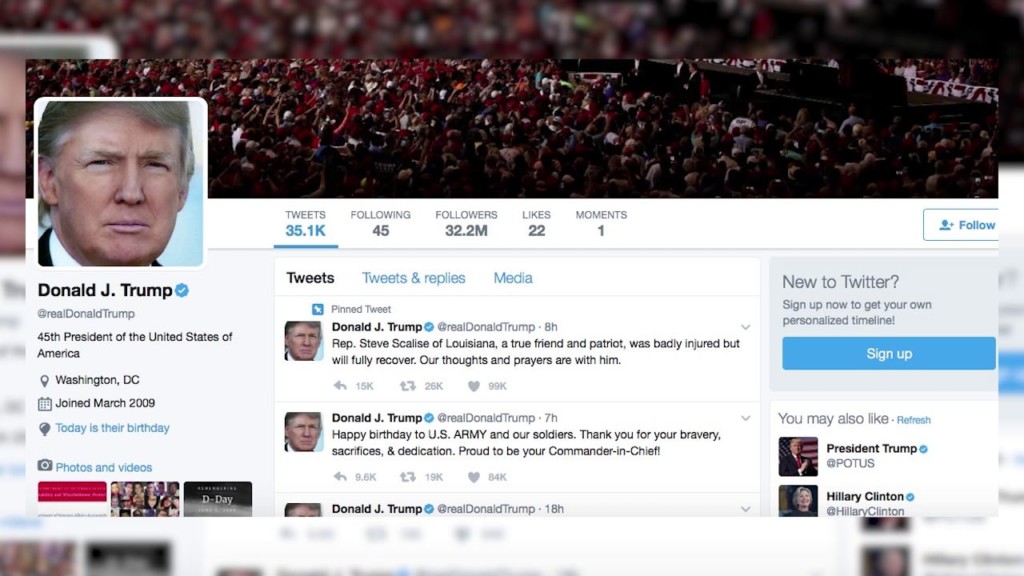Viewport: 1024px width, 576px height.
Task: Open options chevron on the 7h tweet
Action: coord(745,418)
